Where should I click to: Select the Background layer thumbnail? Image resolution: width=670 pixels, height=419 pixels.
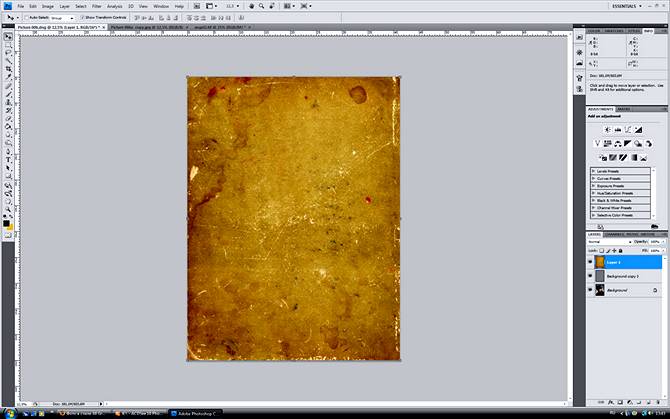[600, 290]
